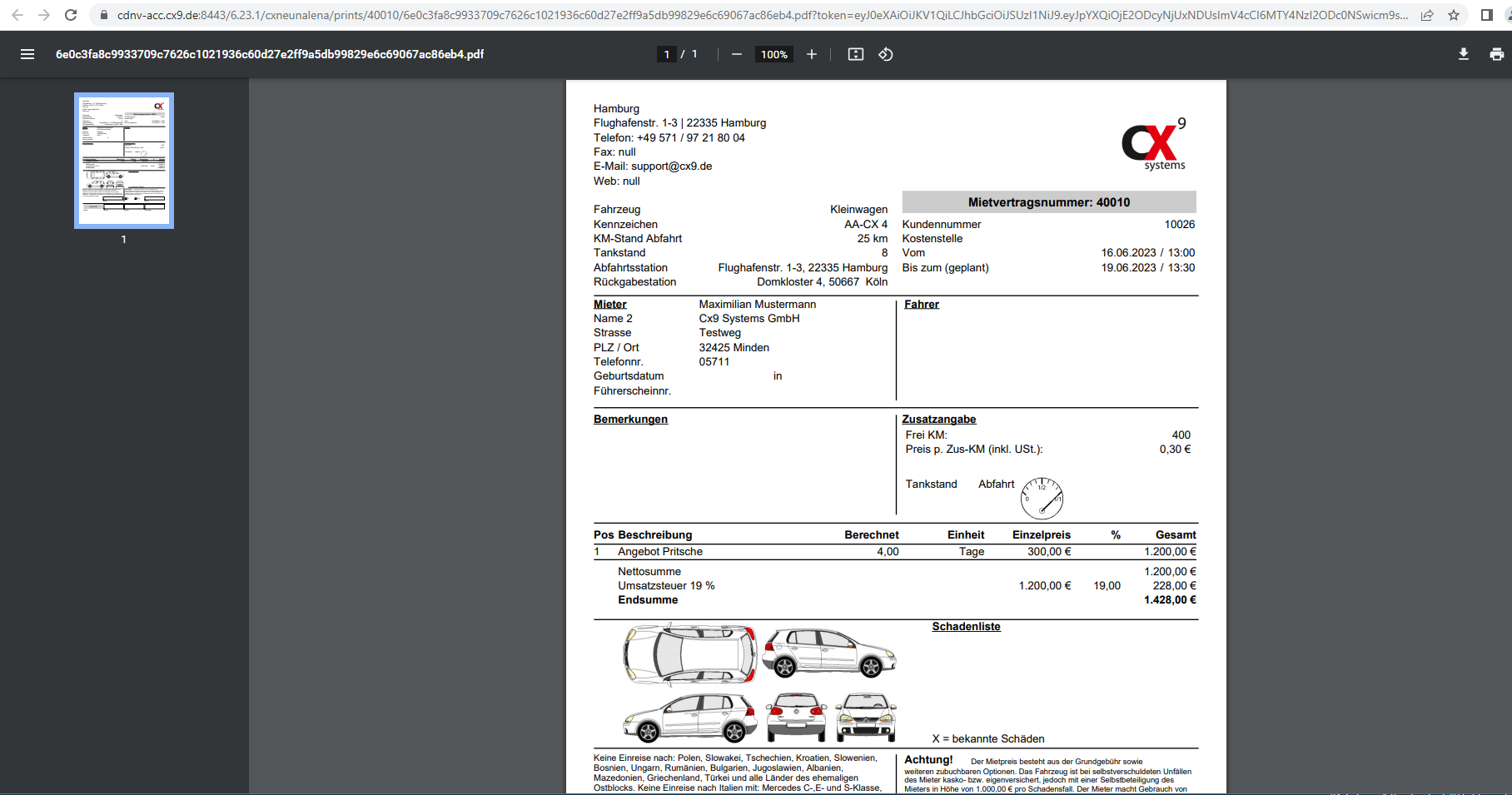Click the fit to page icon
The image size is (1512, 795).
(855, 54)
